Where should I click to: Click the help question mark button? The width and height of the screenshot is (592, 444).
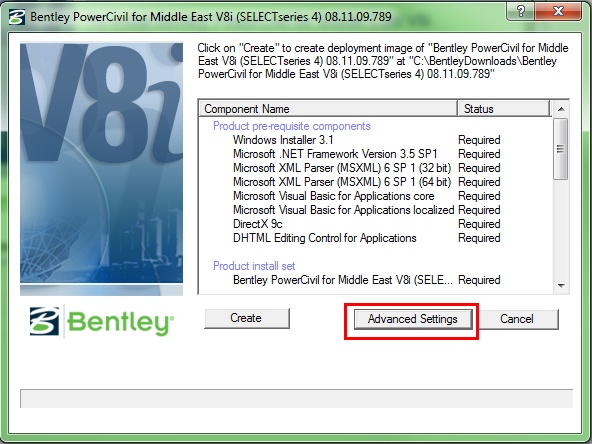coord(521,11)
